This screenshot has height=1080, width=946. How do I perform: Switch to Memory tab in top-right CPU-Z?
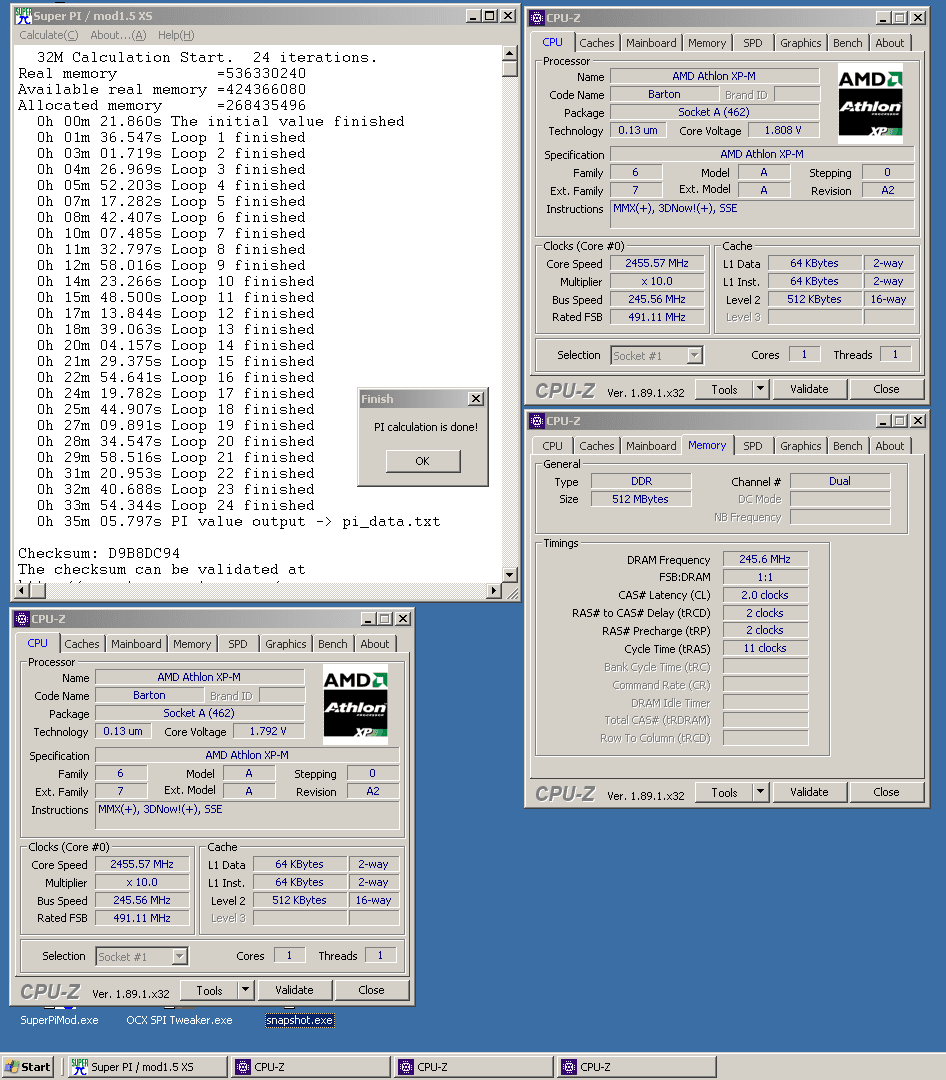point(707,43)
